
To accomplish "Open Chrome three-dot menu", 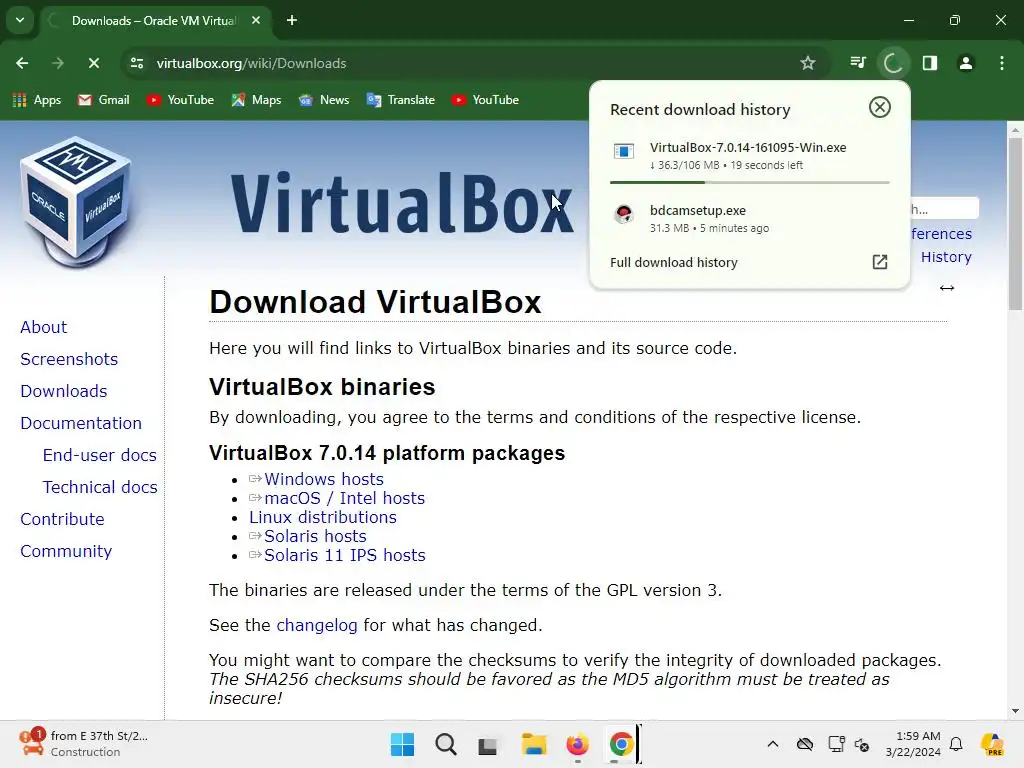I will (x=1002, y=63).
